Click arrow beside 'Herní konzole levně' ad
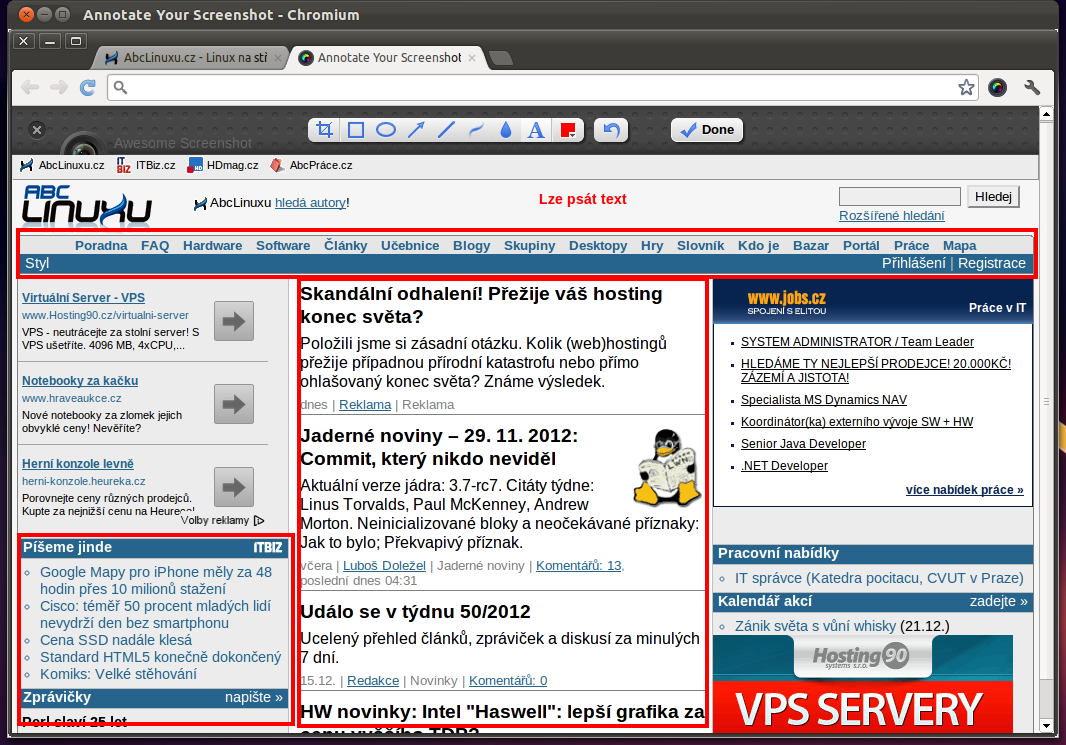 click(x=234, y=487)
